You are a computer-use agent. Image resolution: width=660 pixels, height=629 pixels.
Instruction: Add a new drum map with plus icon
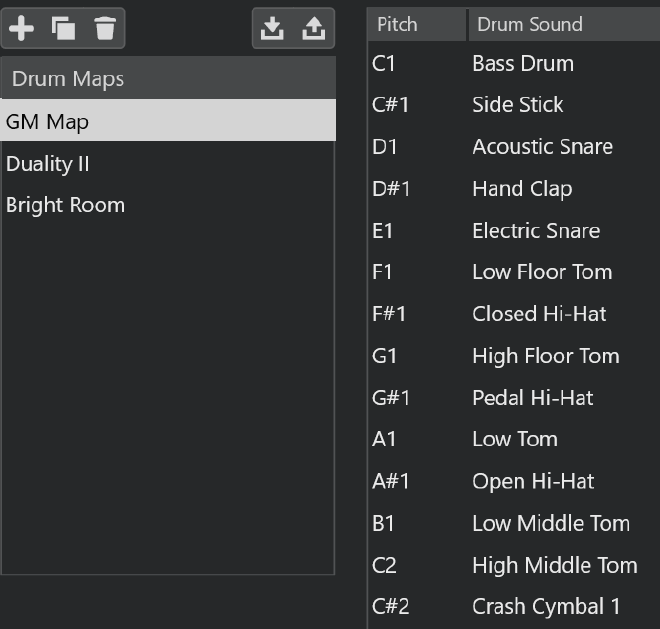tap(21, 28)
